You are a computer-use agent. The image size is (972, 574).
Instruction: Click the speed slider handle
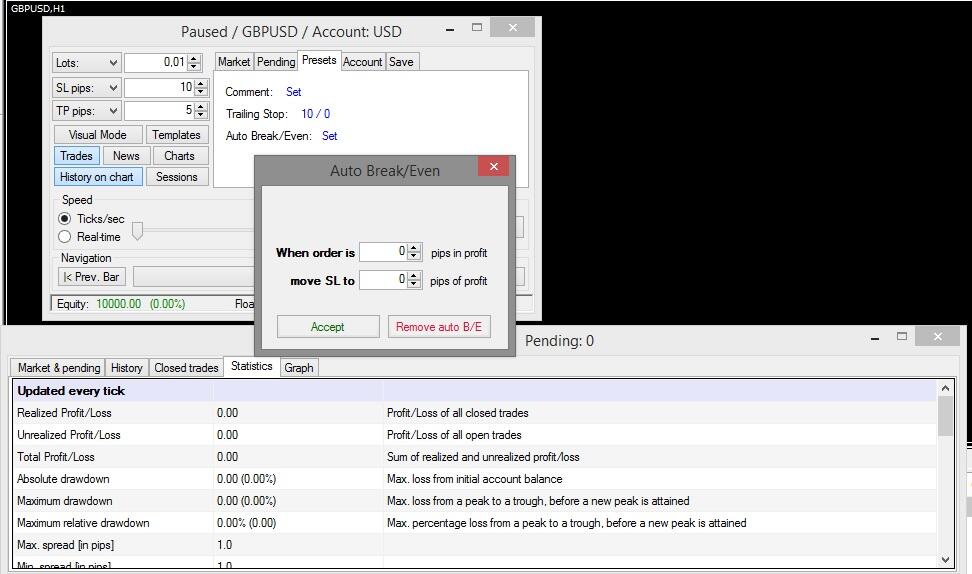[138, 231]
